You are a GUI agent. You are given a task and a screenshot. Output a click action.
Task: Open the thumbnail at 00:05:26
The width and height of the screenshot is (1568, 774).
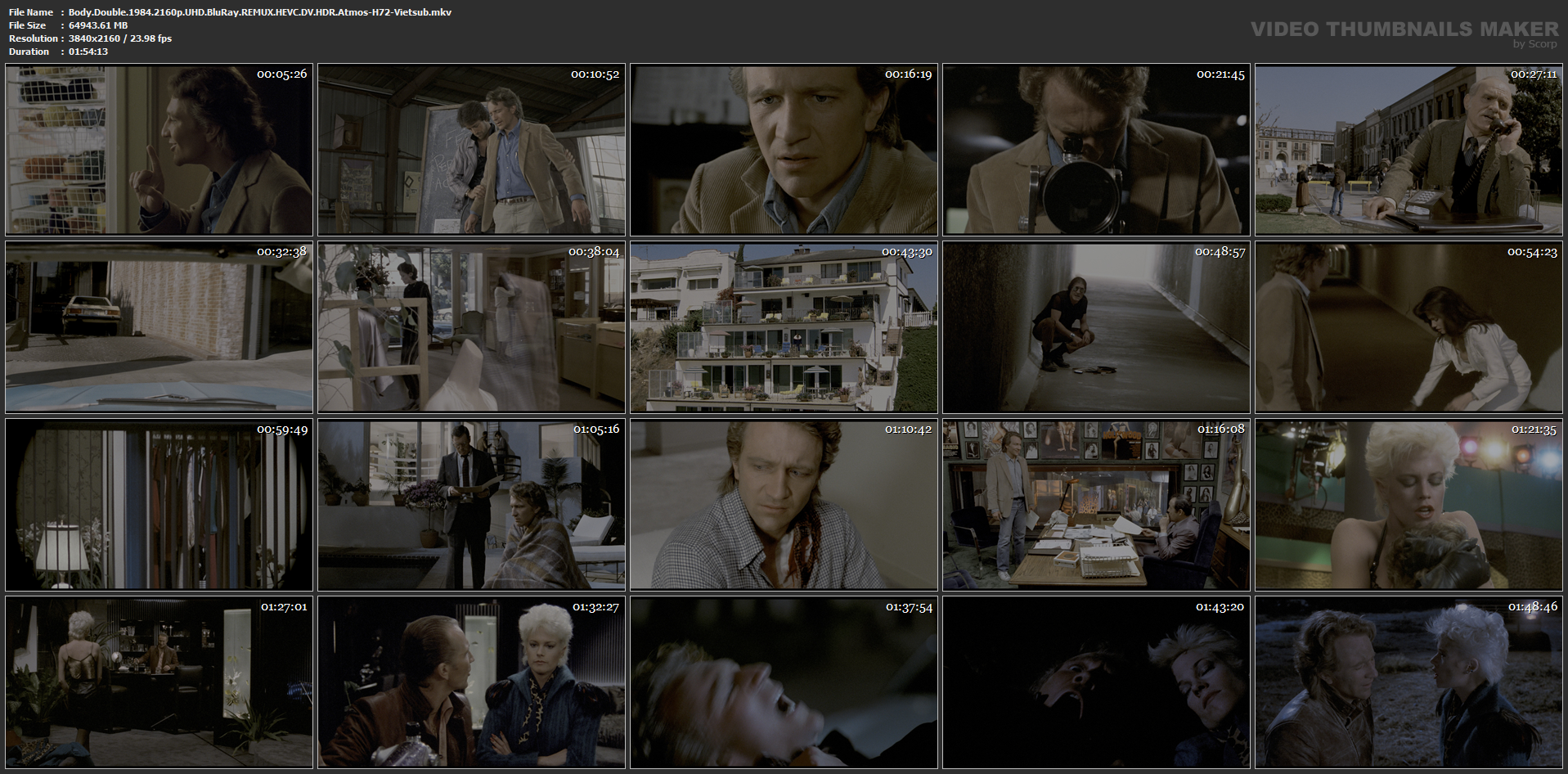click(159, 150)
